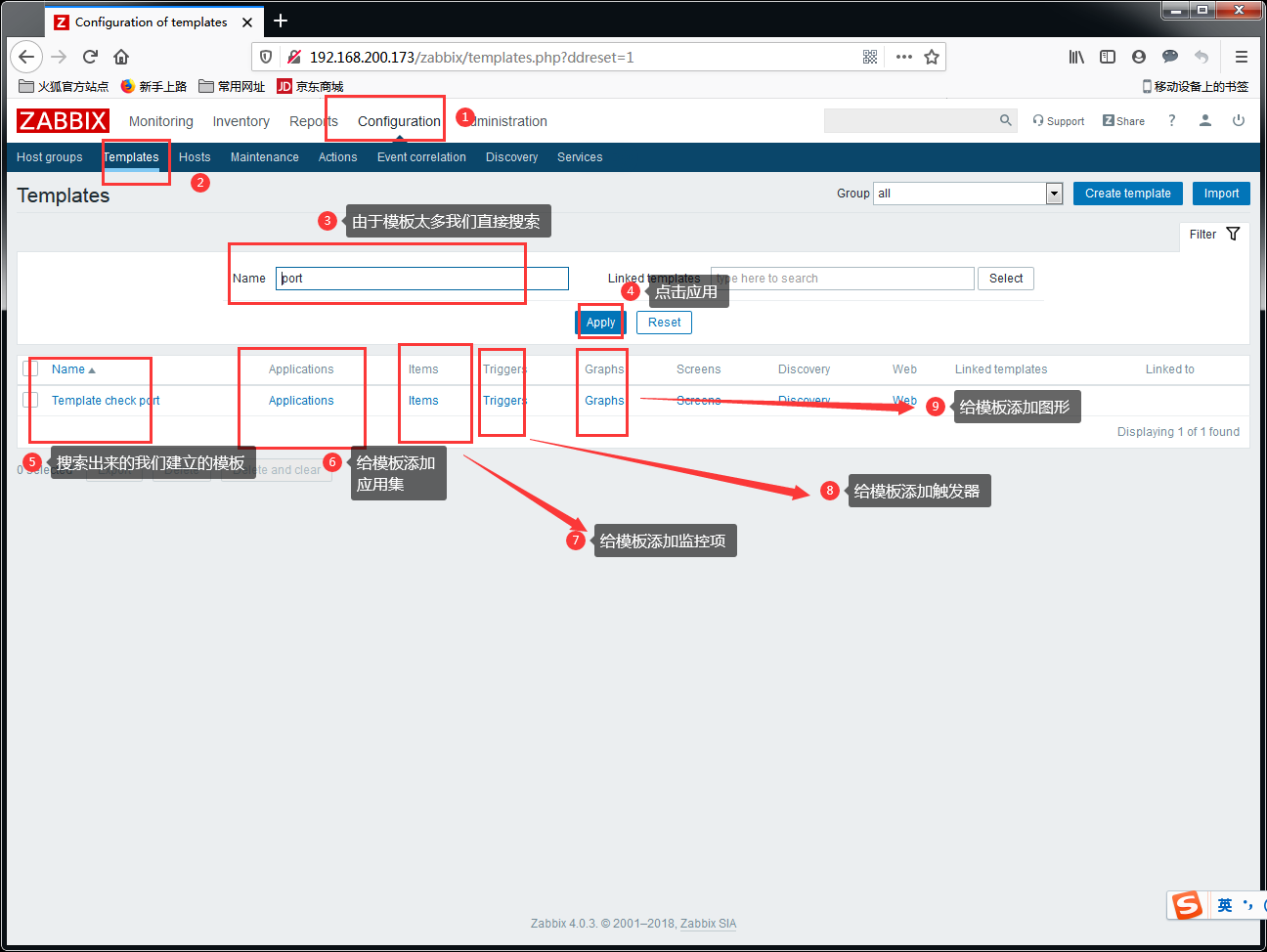This screenshot has height=952, width=1267.
Task: Click the Zabbix logout power icon
Action: (1239, 120)
